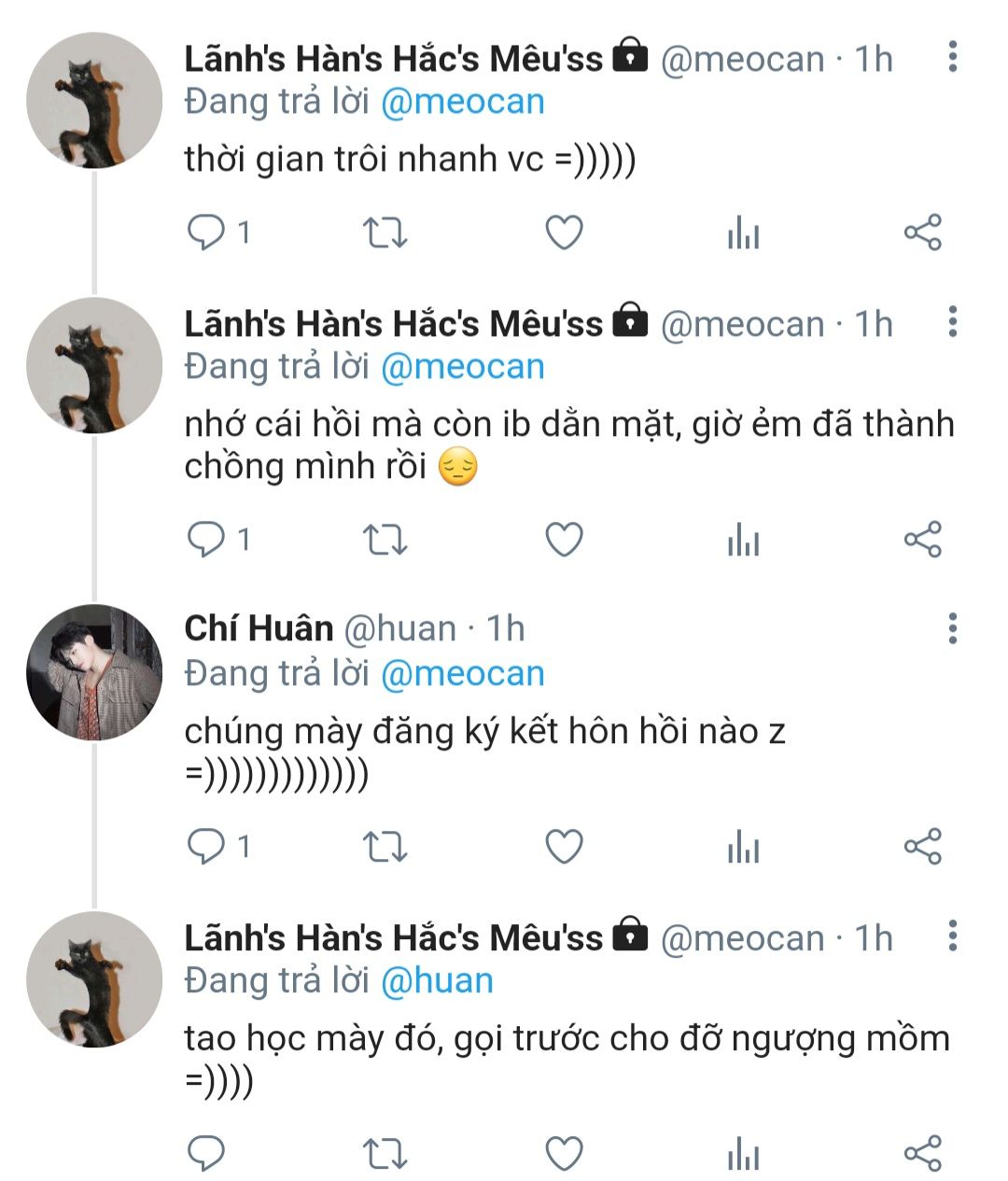1008x1181 pixels.
Task: Open the black cat avatar on the first tweet
Action: tap(94, 101)
